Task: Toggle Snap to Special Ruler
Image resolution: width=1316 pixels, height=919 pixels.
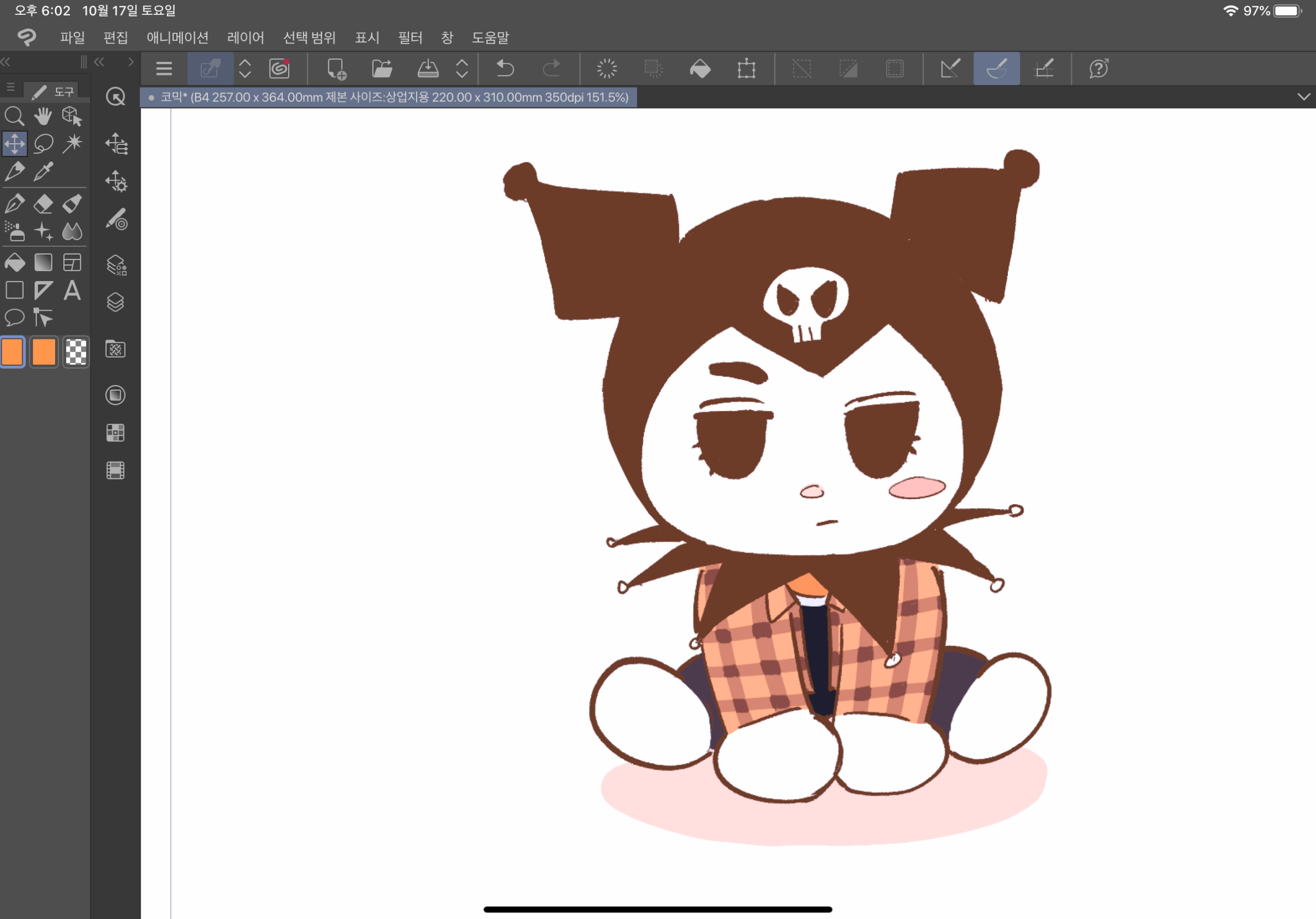Action: click(x=997, y=69)
